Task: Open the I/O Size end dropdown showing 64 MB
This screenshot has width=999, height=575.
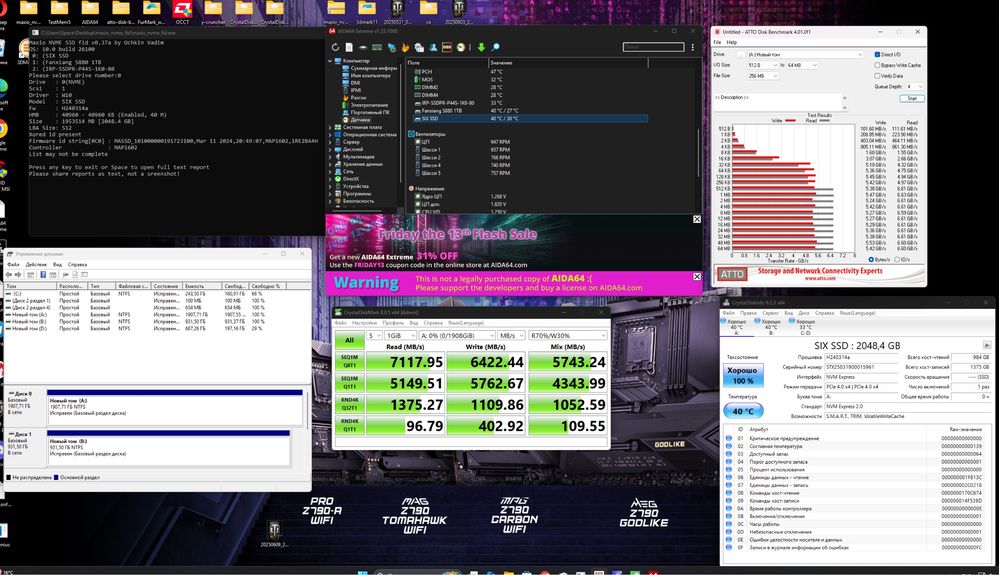Action: [802, 65]
